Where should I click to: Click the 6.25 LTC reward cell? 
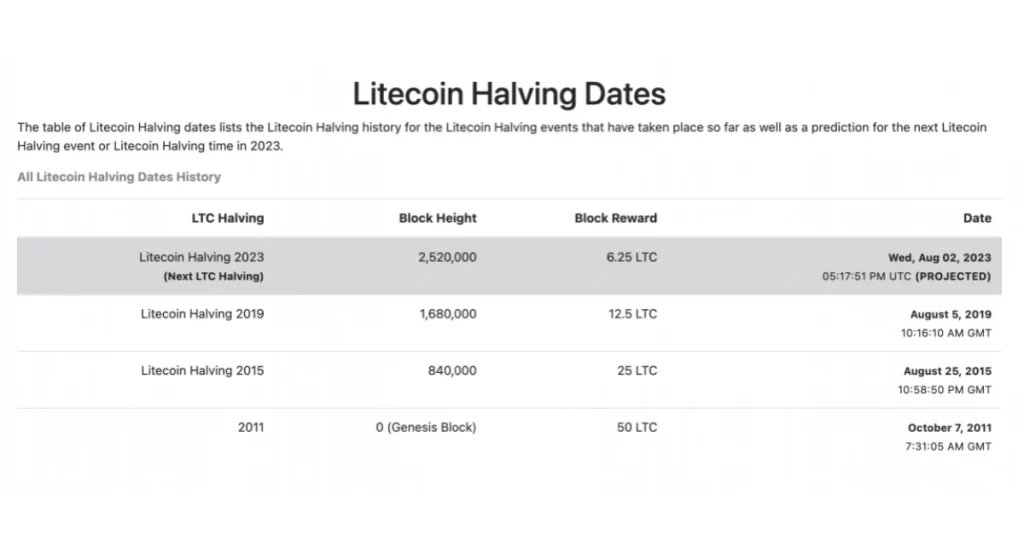[632, 257]
